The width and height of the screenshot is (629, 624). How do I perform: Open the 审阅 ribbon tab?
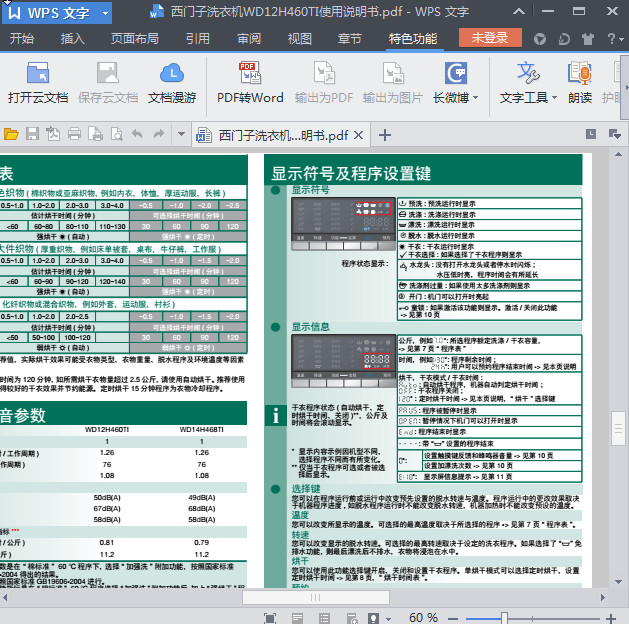pos(249,39)
